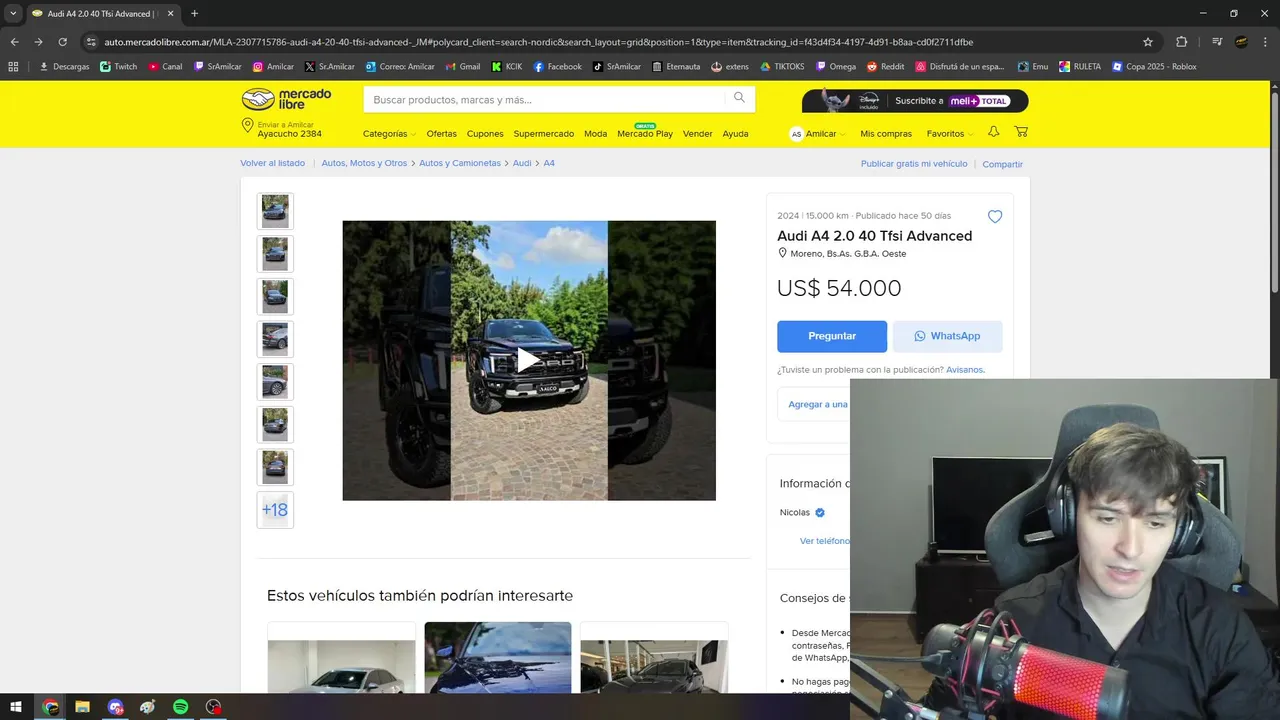
Task: Change delivery address Ayacucho 2384
Action: click(282, 129)
